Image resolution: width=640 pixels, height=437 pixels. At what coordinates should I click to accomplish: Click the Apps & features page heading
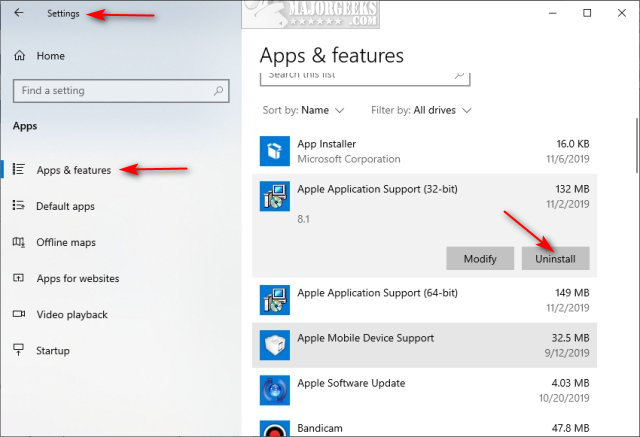pos(331,55)
